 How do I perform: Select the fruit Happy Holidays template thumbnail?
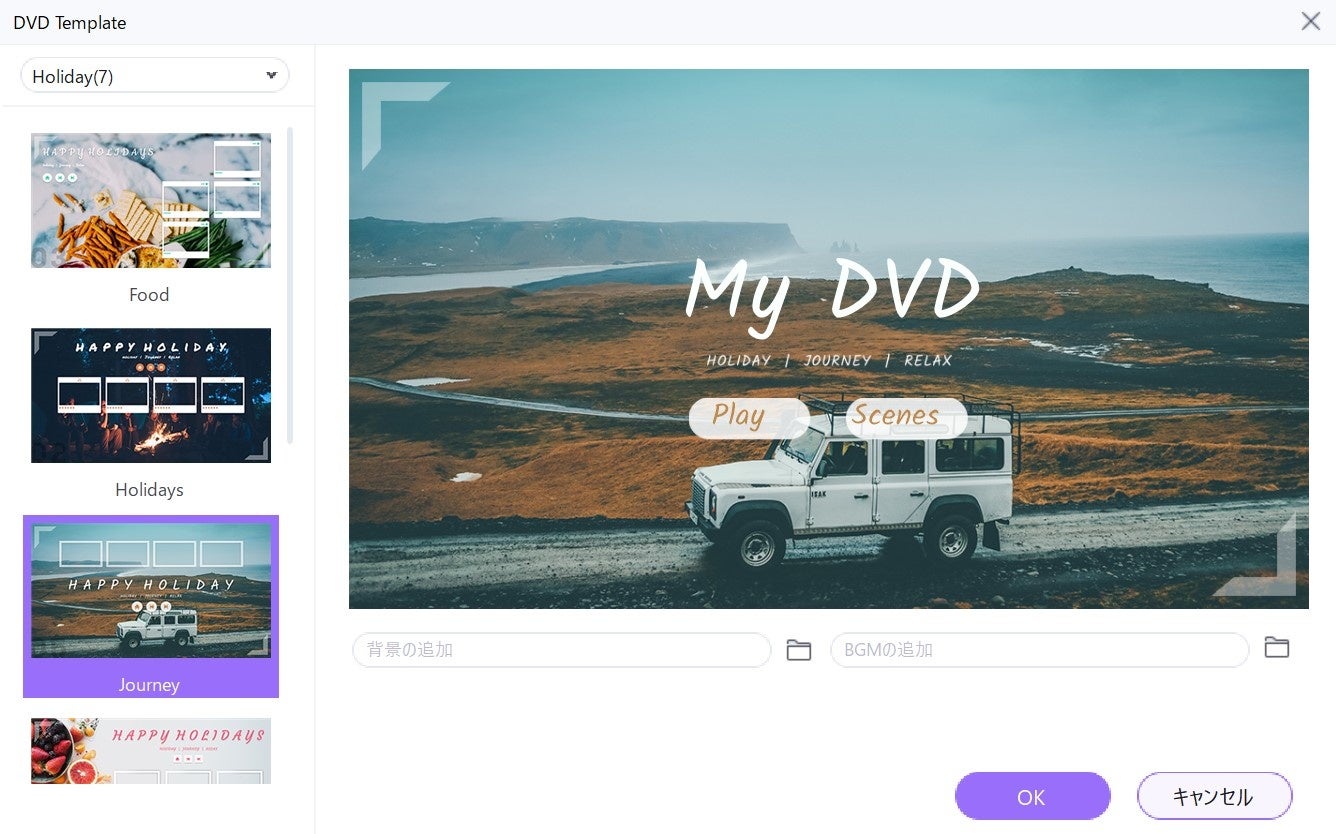point(151,750)
